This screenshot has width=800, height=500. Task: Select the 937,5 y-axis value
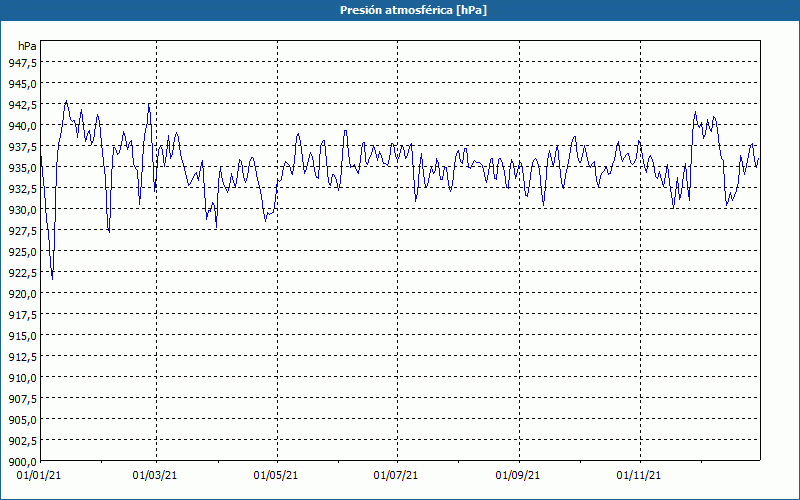[x=22, y=147]
